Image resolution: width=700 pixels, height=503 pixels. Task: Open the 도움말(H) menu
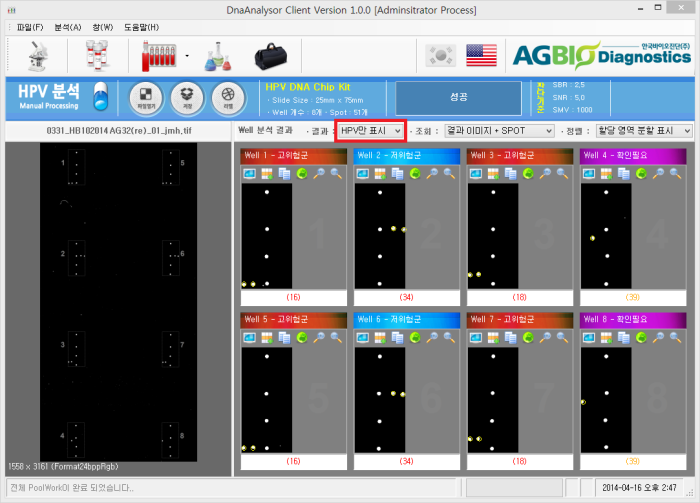click(x=142, y=27)
